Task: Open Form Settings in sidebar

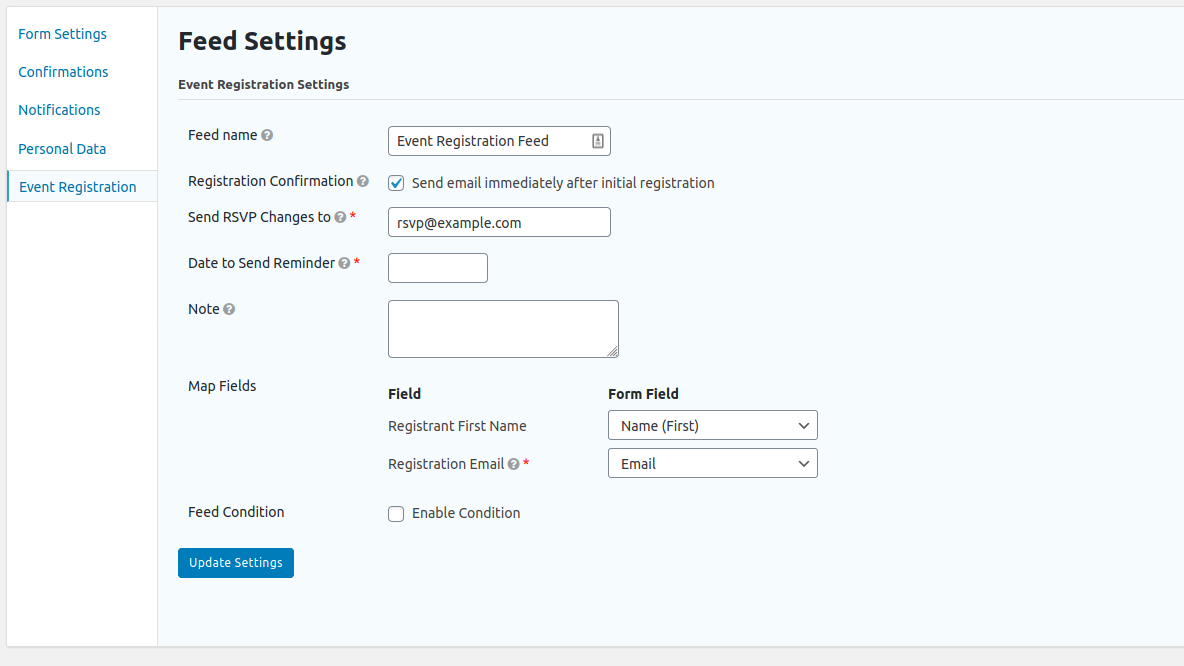Action: click(x=62, y=34)
